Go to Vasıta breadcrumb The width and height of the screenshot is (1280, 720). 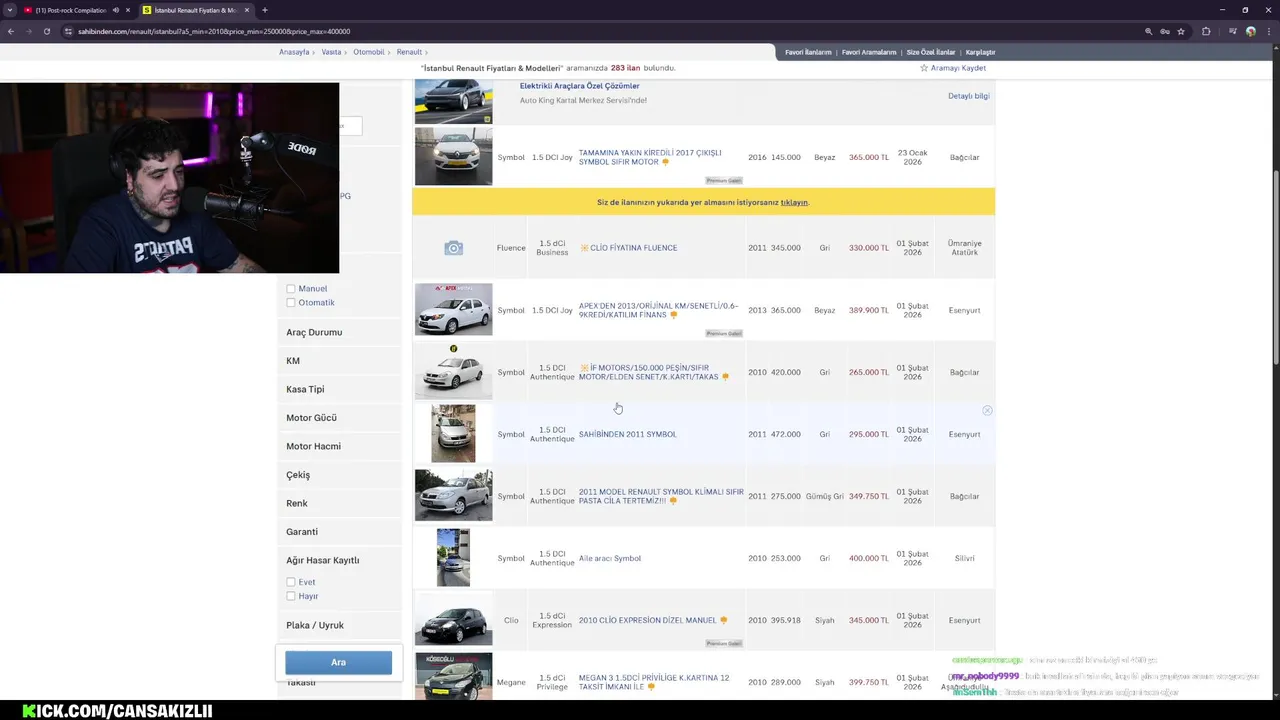(331, 52)
